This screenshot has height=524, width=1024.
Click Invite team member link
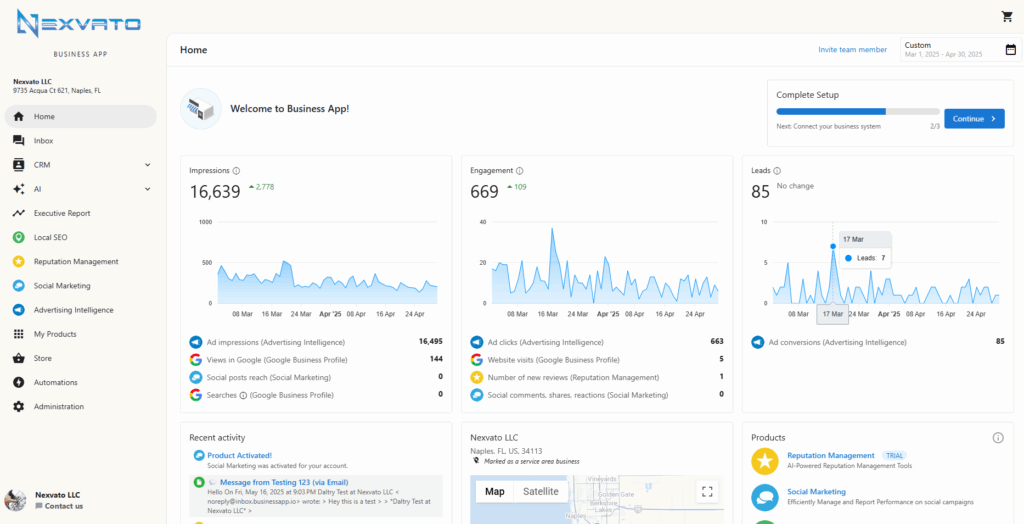[852, 50]
